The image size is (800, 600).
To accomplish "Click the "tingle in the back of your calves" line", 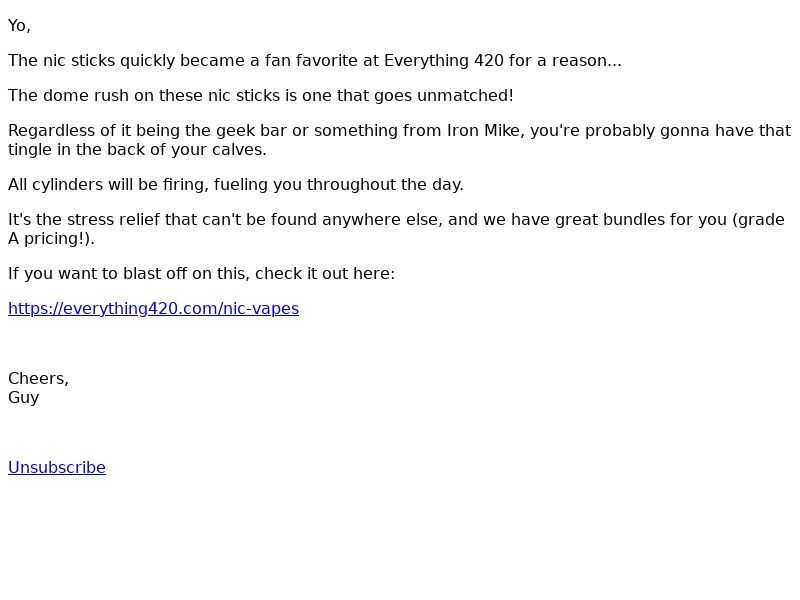I will click(x=137, y=149).
